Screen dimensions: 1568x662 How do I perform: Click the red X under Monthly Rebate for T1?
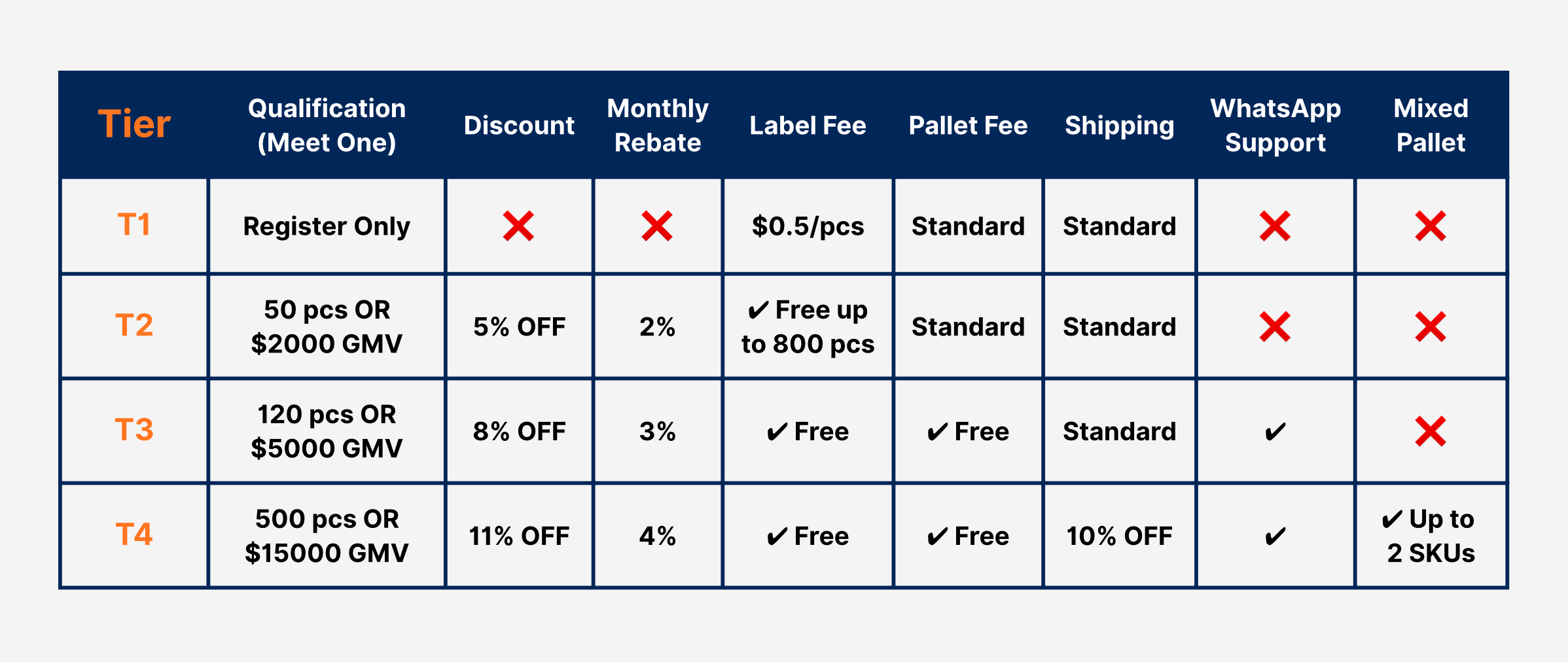[657, 226]
